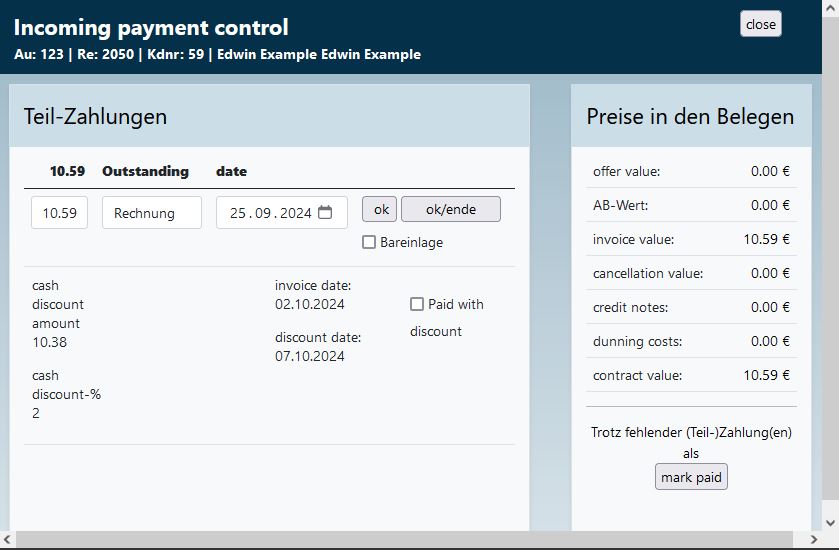Image resolution: width=839 pixels, height=550 pixels.
Task: Click the Rechnung text field
Action: (151, 213)
